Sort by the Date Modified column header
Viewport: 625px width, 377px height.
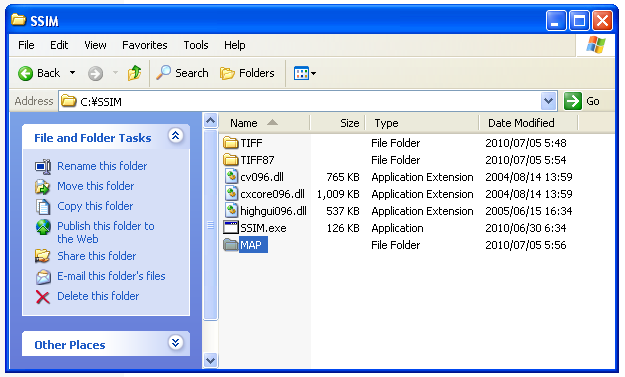tap(528, 123)
